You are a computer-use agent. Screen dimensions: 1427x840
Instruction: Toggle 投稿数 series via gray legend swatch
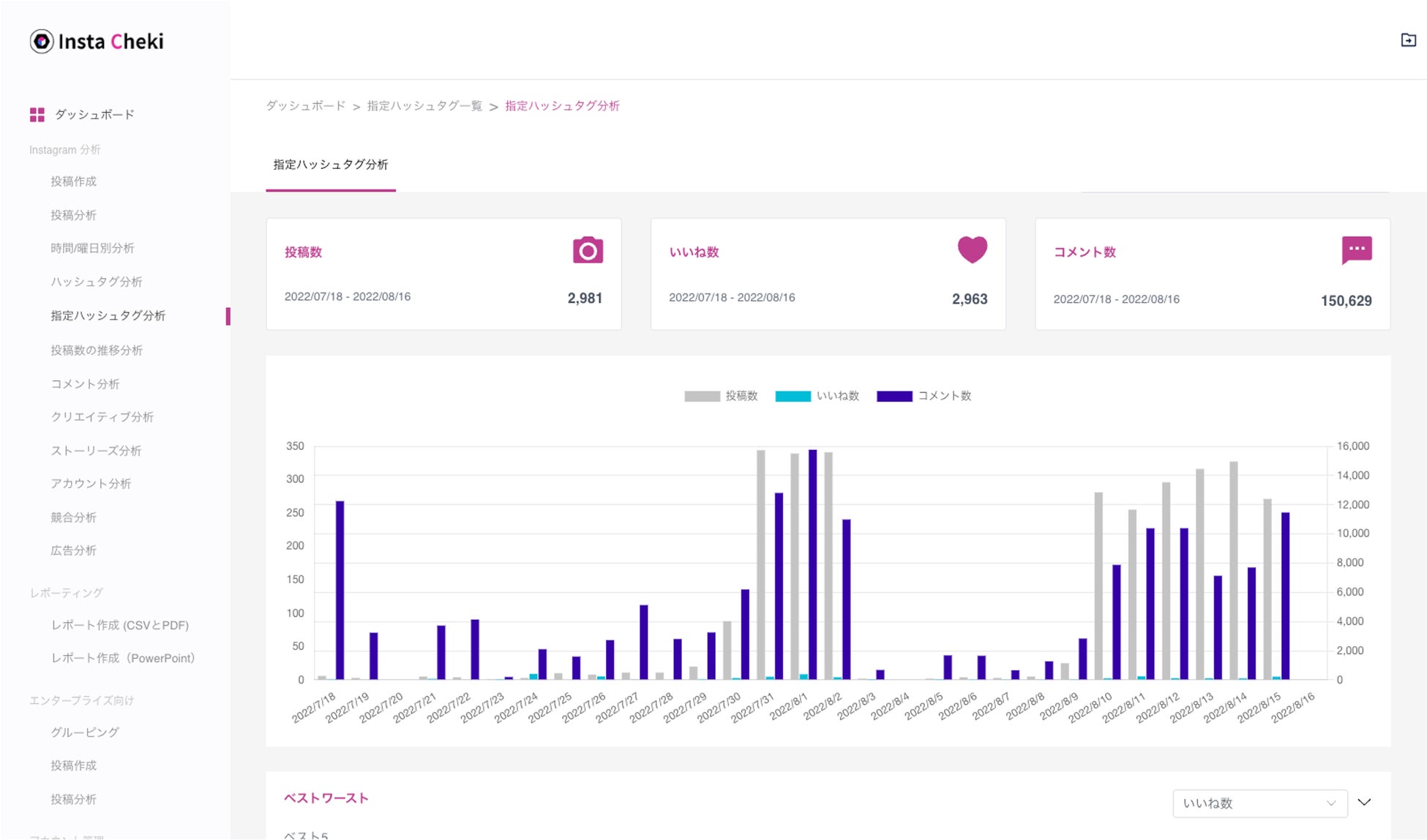[x=702, y=396]
